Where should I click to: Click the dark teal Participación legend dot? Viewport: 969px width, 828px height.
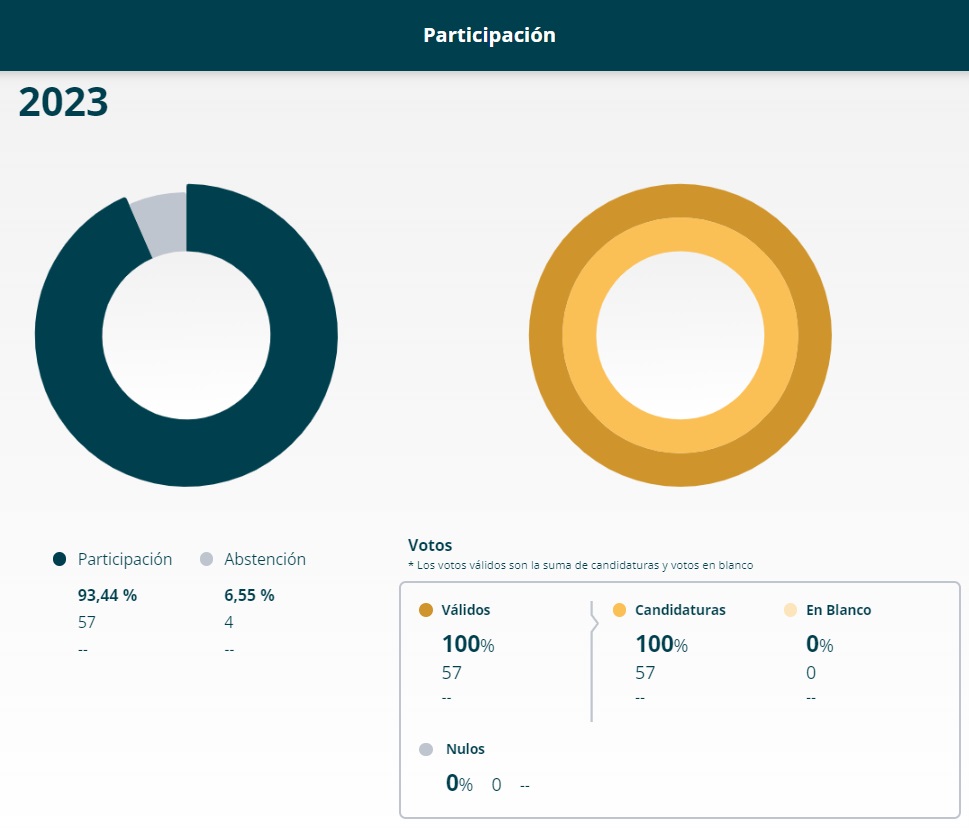pyautogui.click(x=60, y=560)
